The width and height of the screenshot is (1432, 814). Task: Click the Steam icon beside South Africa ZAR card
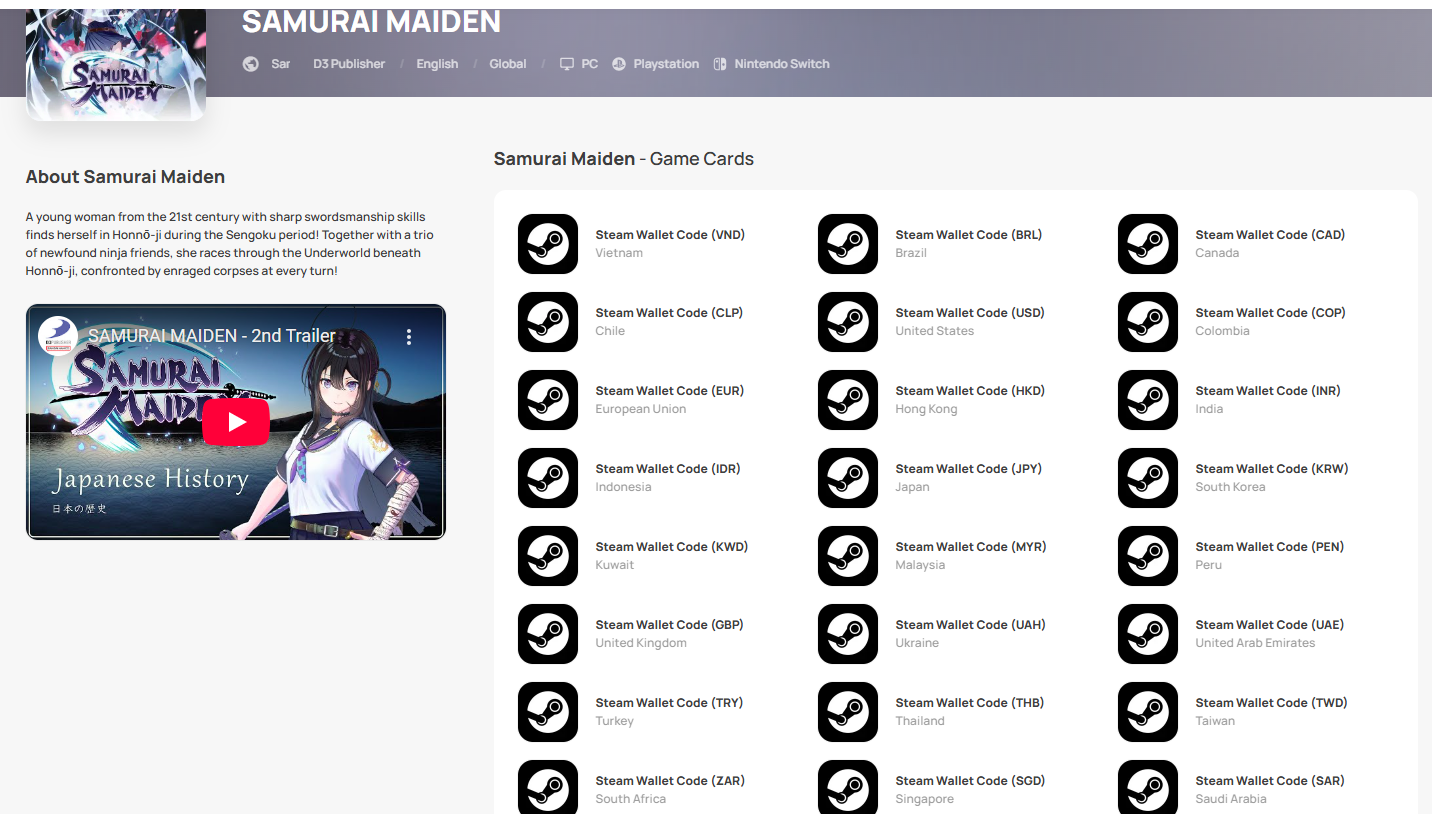pos(548,787)
